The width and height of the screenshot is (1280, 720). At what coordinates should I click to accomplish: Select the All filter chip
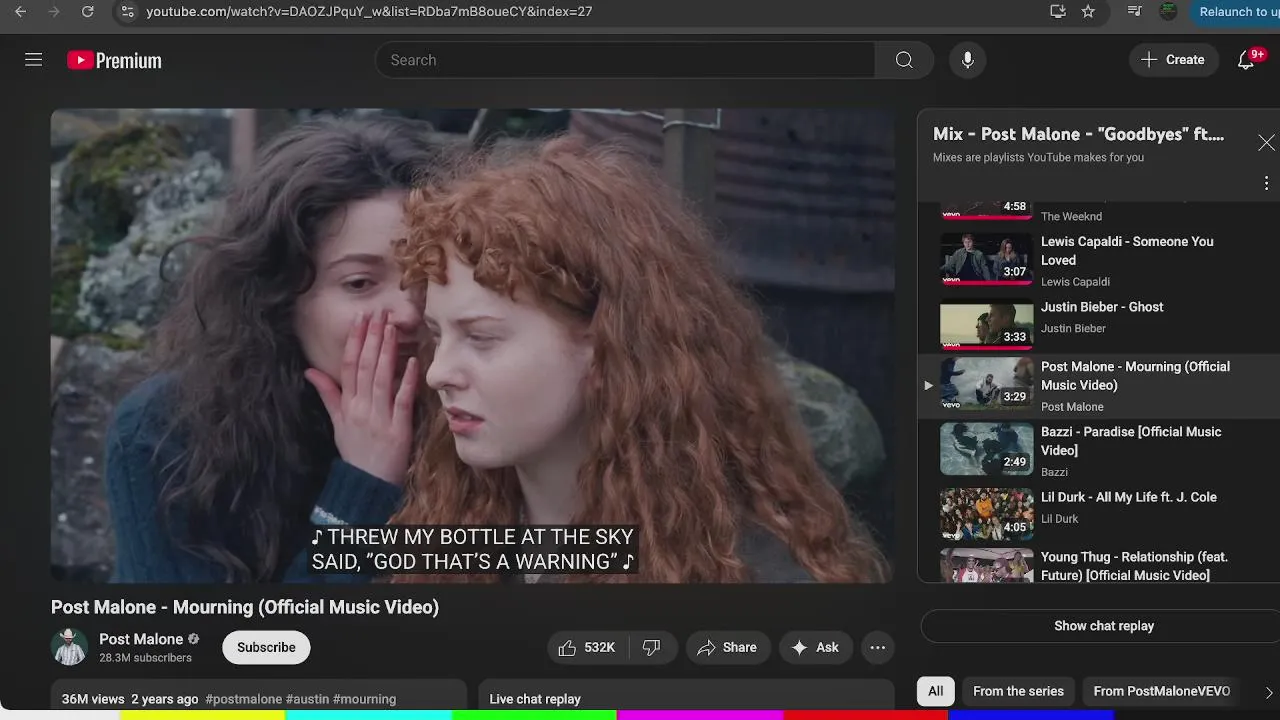coord(935,691)
